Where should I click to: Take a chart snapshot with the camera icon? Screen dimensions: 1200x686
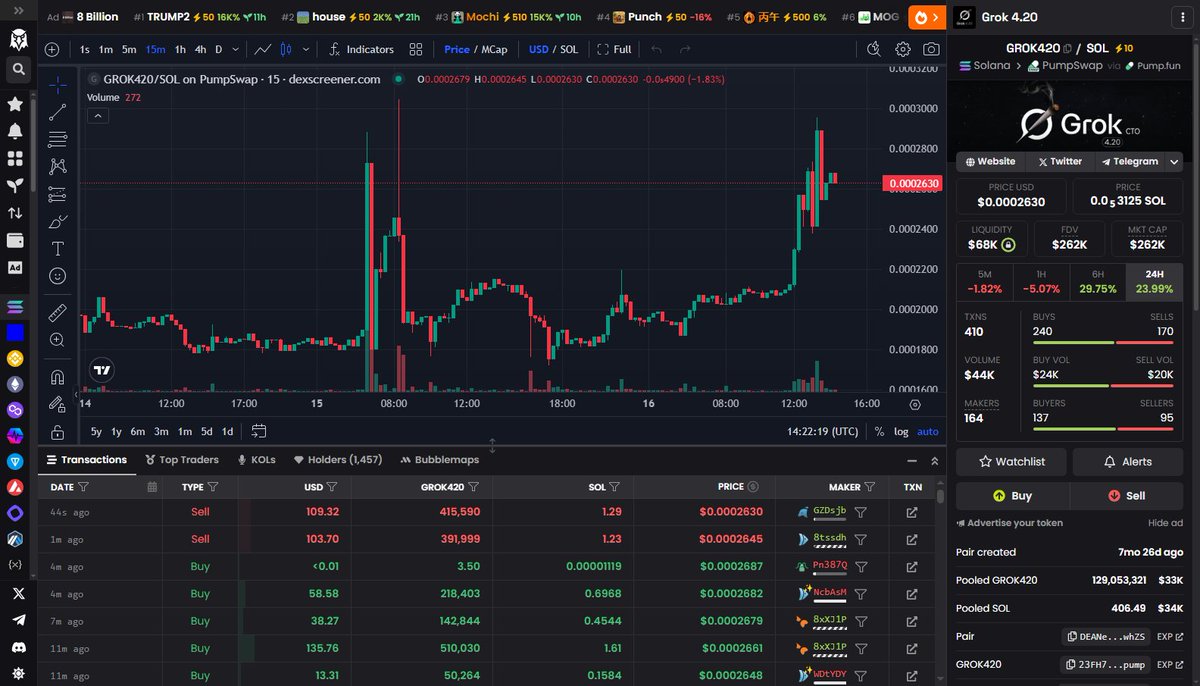pyautogui.click(x=930, y=49)
